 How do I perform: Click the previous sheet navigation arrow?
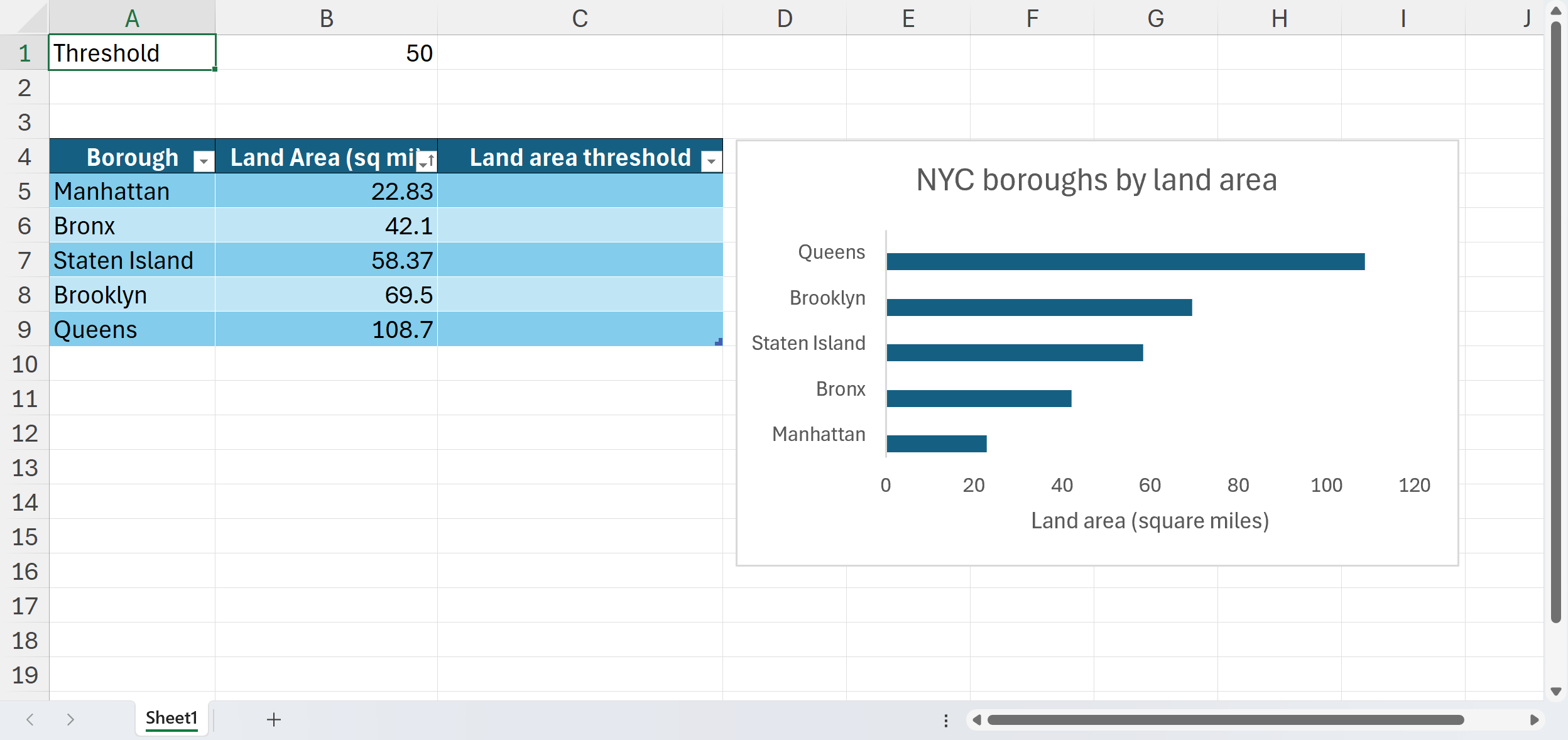(x=30, y=720)
